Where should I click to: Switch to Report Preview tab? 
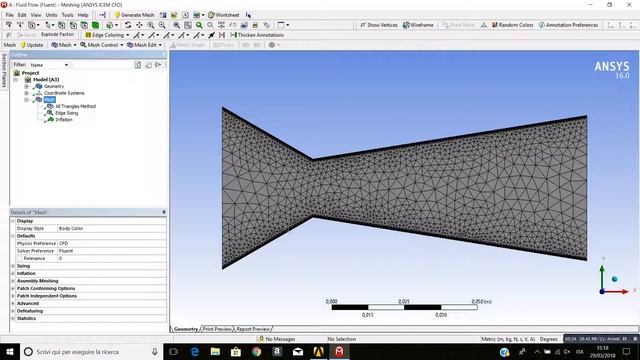253,329
